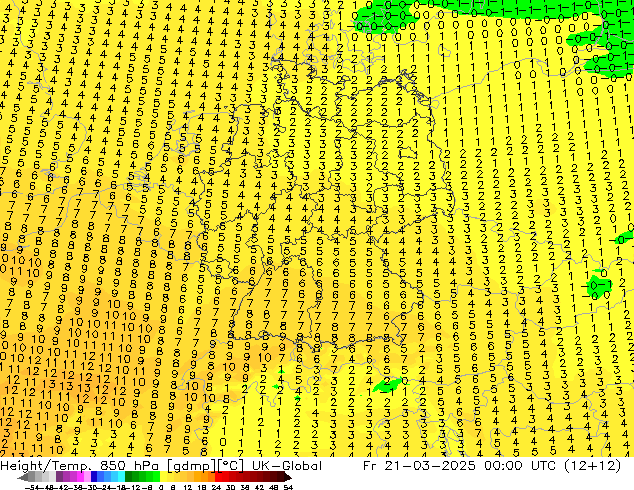The width and height of the screenshot is (634, 490).
Task: Click the 'Height/Temp.' title text
Action: pyautogui.click(x=46, y=466)
